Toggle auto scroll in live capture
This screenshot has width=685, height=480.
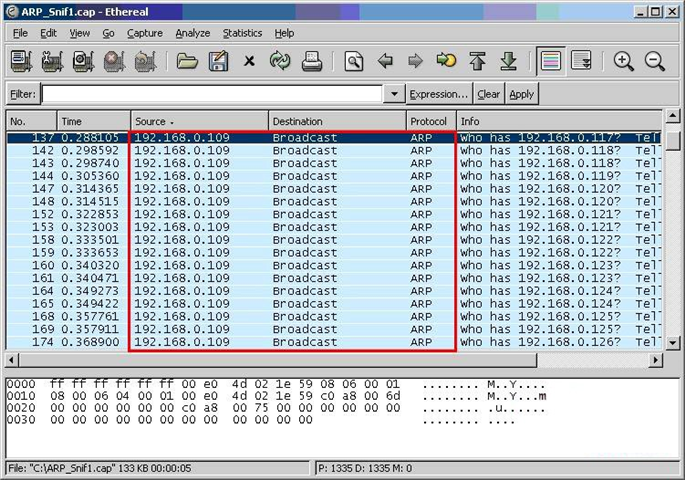coord(581,62)
